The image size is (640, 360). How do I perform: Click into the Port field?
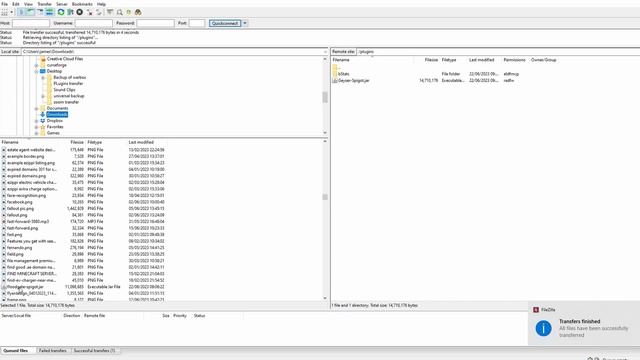(197, 23)
